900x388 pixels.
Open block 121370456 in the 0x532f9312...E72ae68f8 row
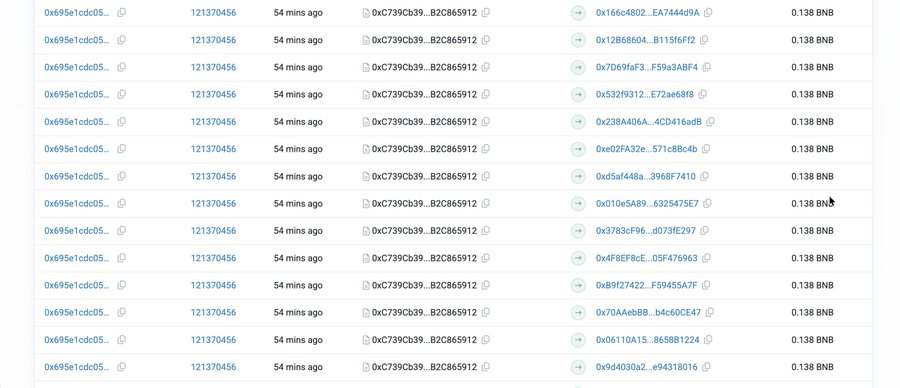click(214, 94)
